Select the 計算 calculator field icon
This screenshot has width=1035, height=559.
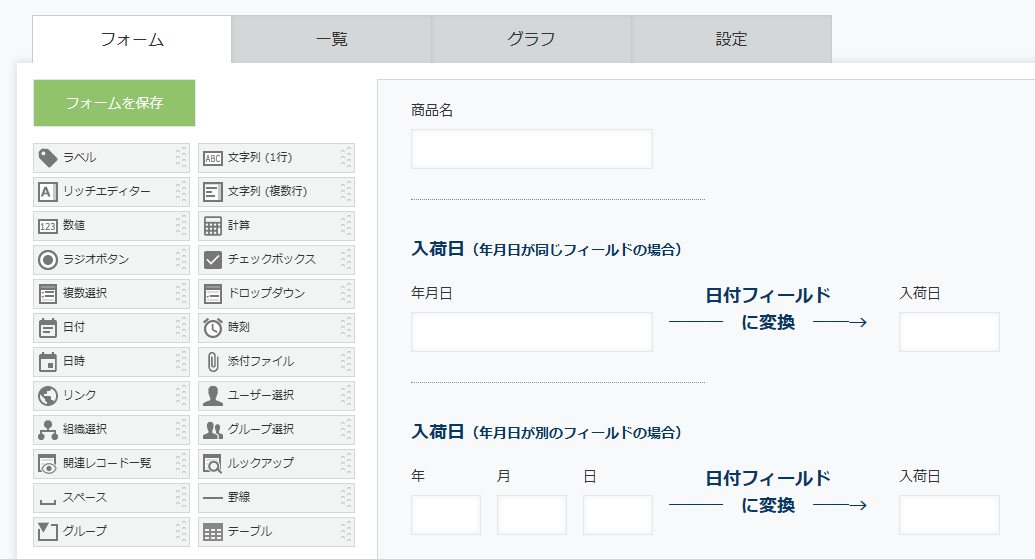(x=213, y=226)
